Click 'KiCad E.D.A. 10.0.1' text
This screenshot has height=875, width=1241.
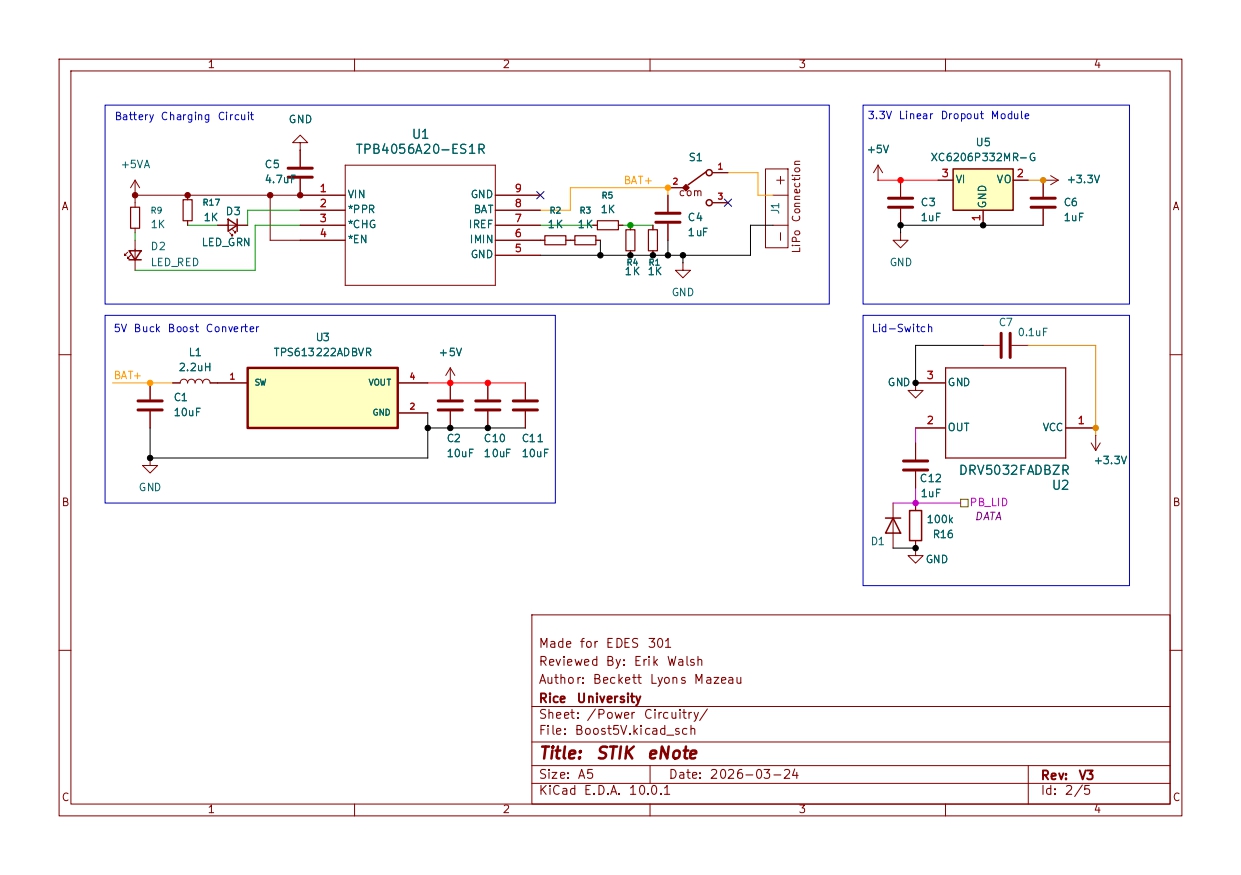coord(604,791)
